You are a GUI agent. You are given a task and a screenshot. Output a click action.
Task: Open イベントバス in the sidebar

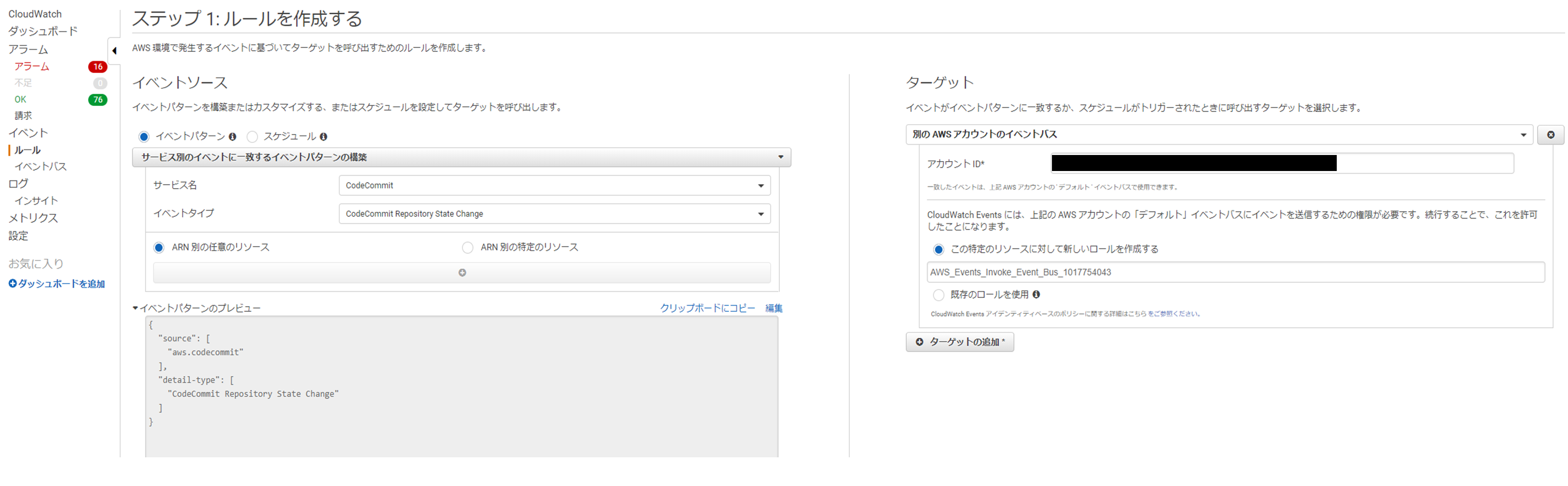[x=40, y=167]
